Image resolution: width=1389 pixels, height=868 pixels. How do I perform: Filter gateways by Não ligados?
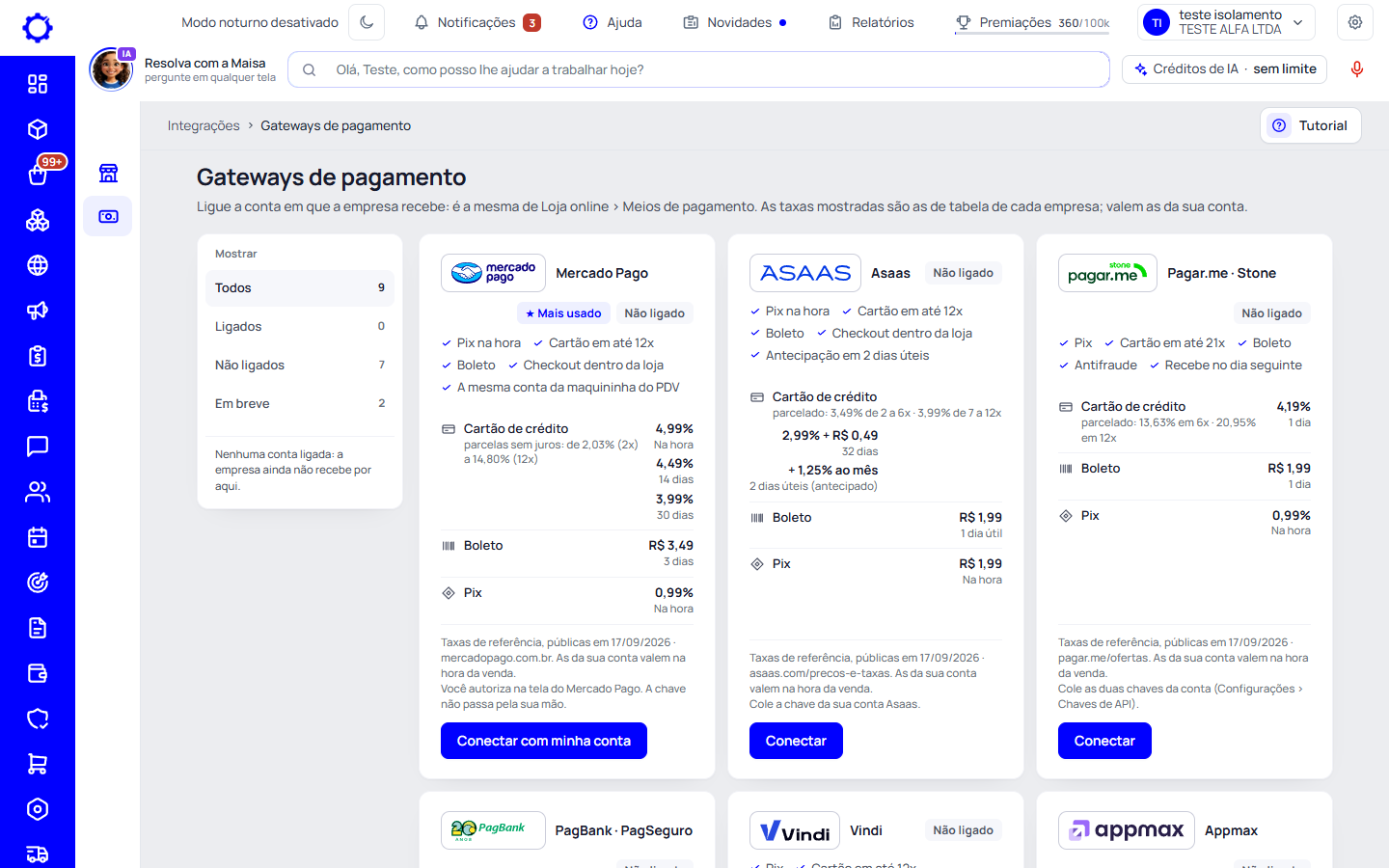300,366
